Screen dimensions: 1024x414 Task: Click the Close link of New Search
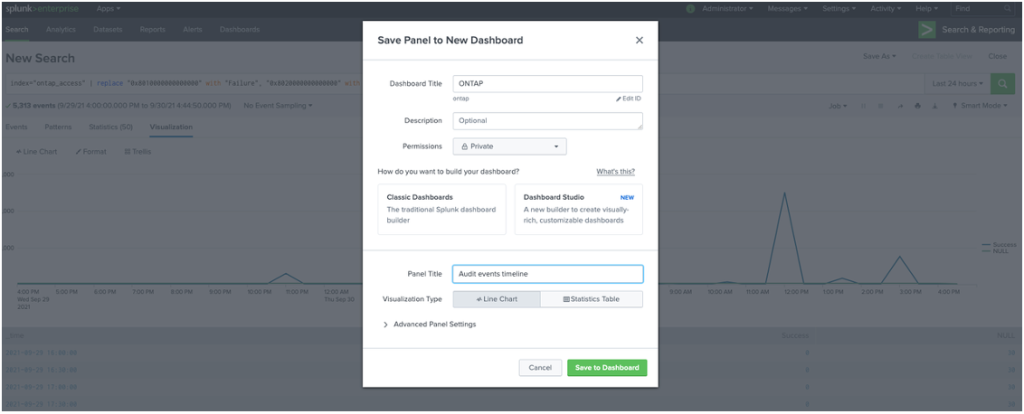pyautogui.click(x=997, y=57)
